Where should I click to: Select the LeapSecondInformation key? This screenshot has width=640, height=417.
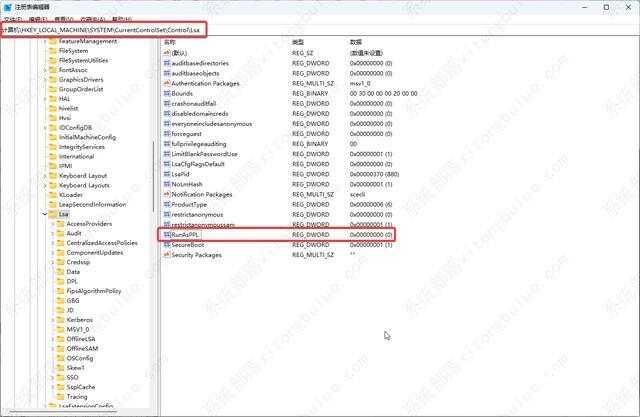click(93, 204)
